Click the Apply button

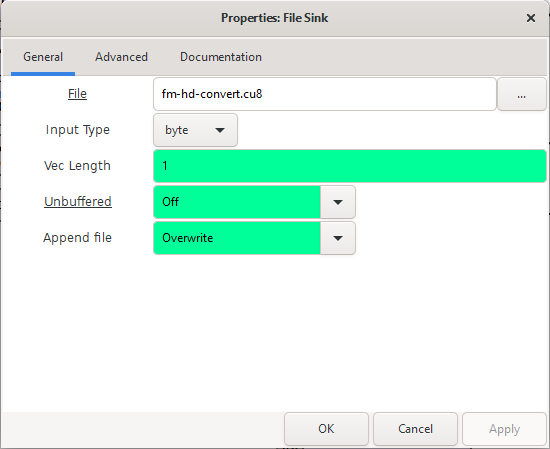[504, 429]
